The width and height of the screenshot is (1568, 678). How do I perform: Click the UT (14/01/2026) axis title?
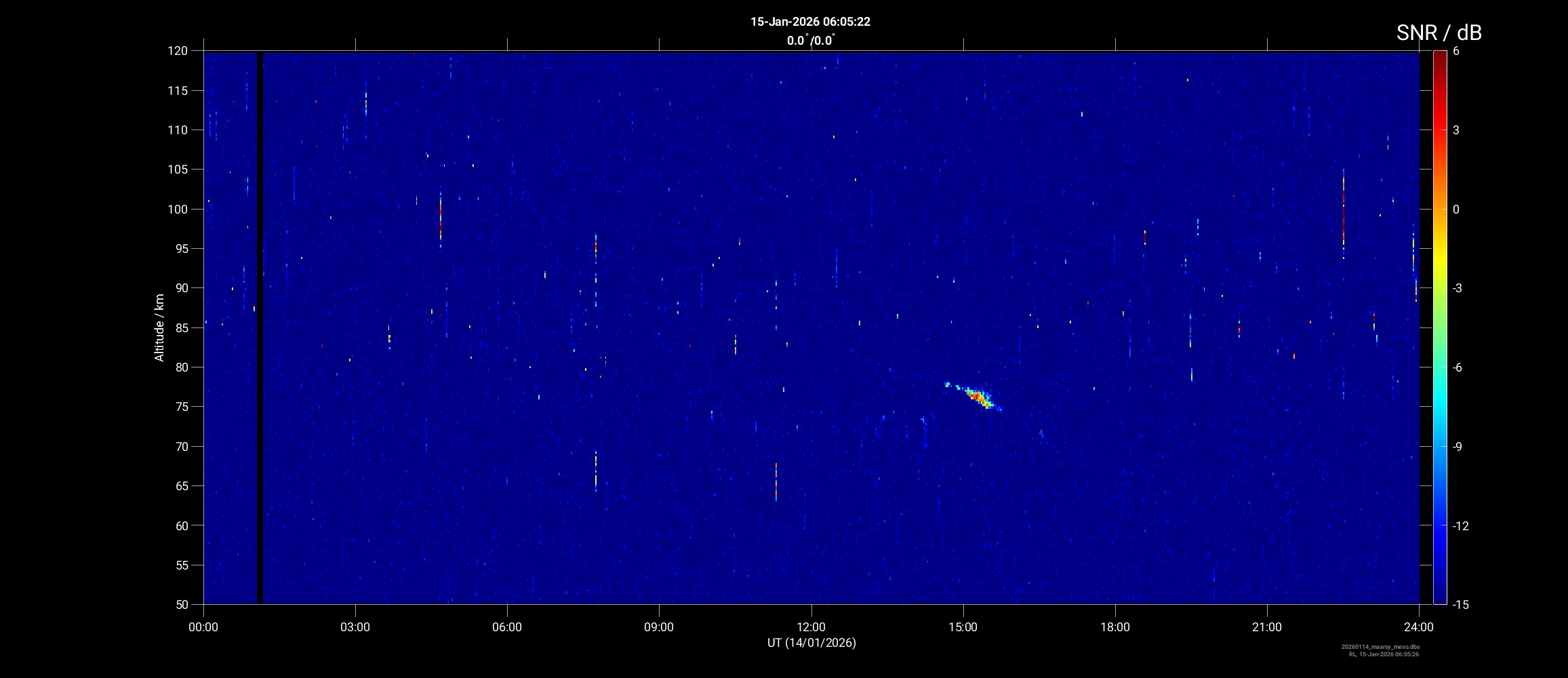[x=811, y=643]
